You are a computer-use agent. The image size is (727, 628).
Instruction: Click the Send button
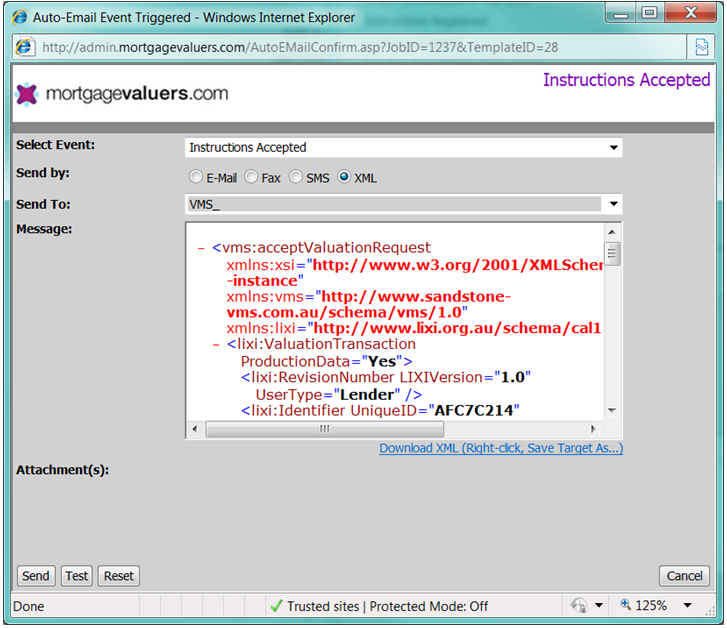click(36, 576)
